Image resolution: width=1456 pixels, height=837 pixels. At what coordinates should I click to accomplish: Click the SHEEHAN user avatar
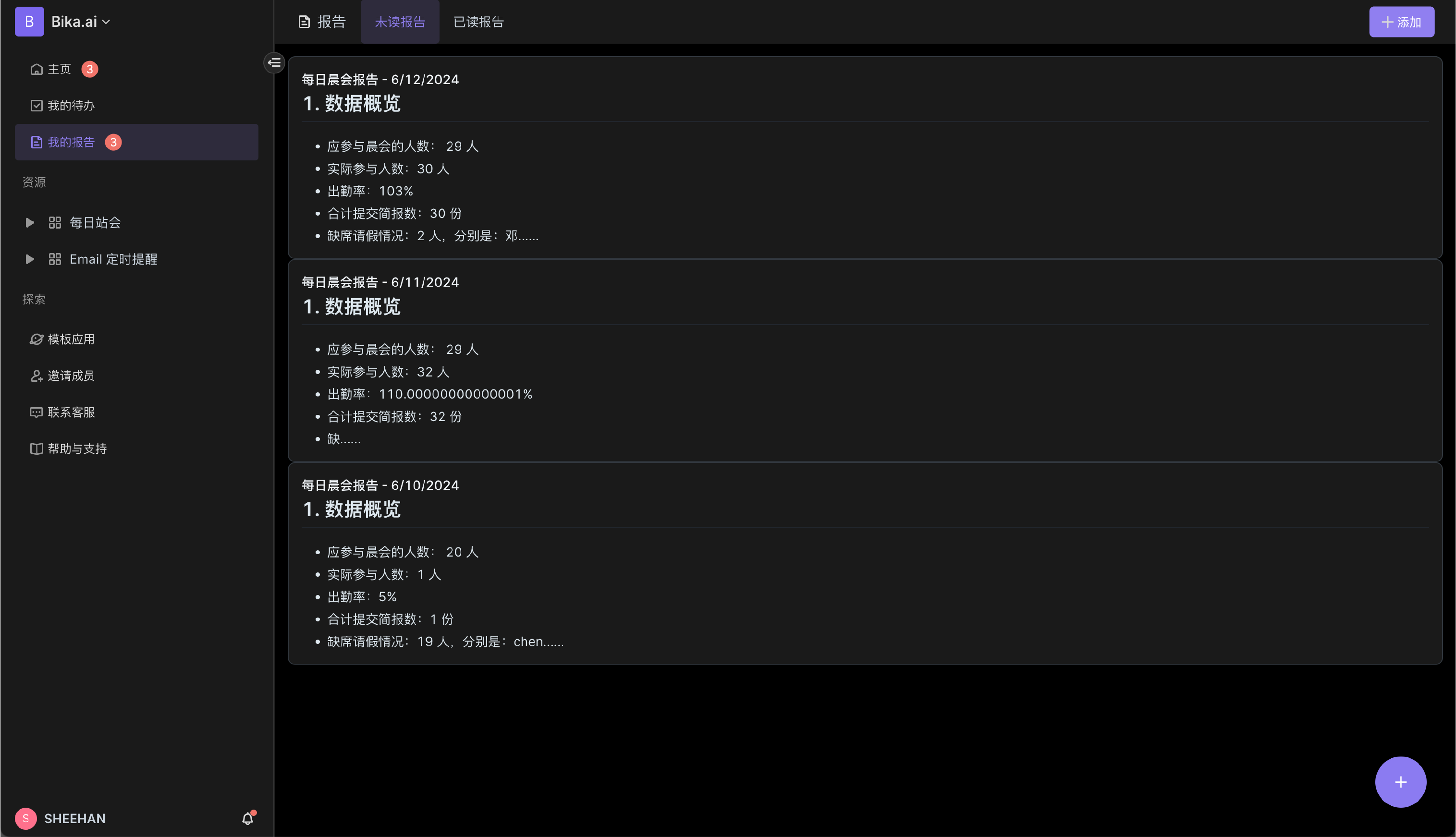26,818
